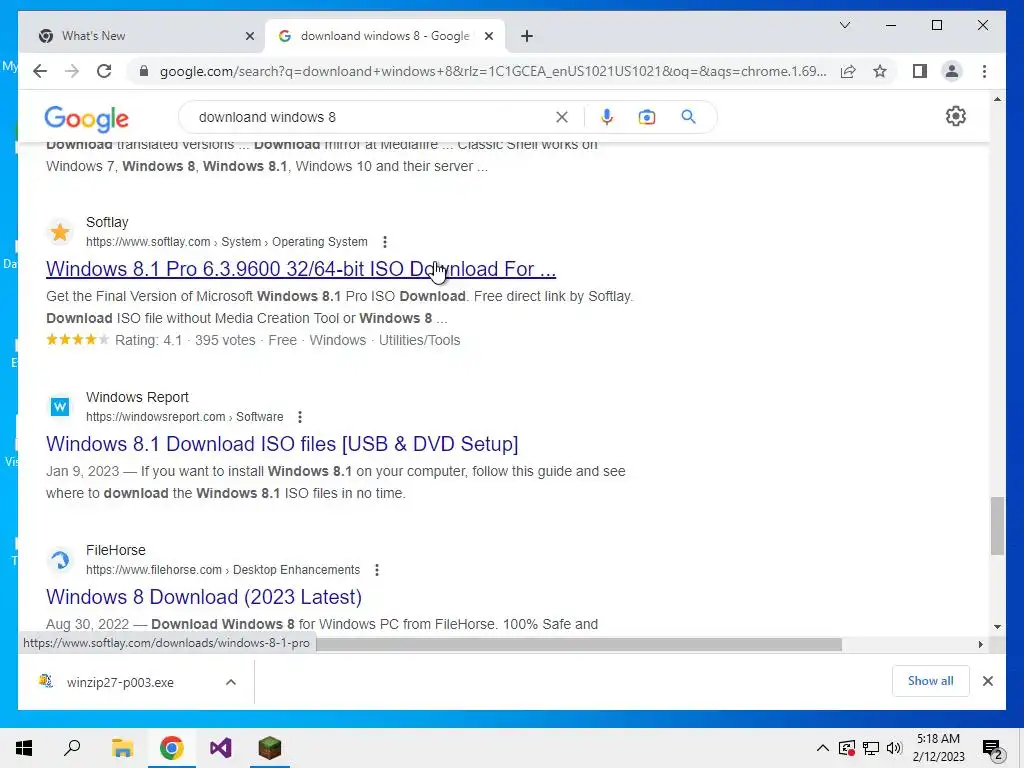
Task: Share this page from address bar
Action: pos(848,71)
